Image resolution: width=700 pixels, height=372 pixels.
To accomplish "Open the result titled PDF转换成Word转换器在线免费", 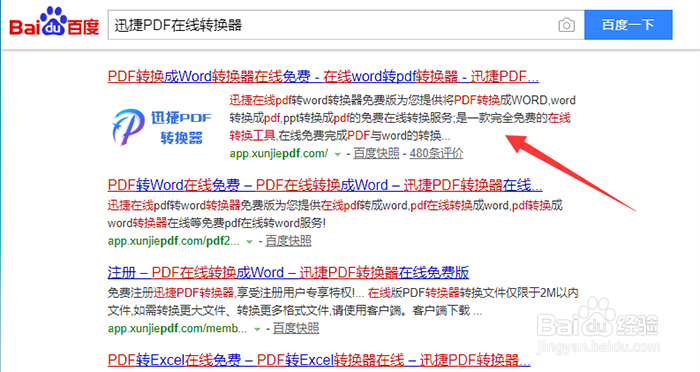I will 323,76.
